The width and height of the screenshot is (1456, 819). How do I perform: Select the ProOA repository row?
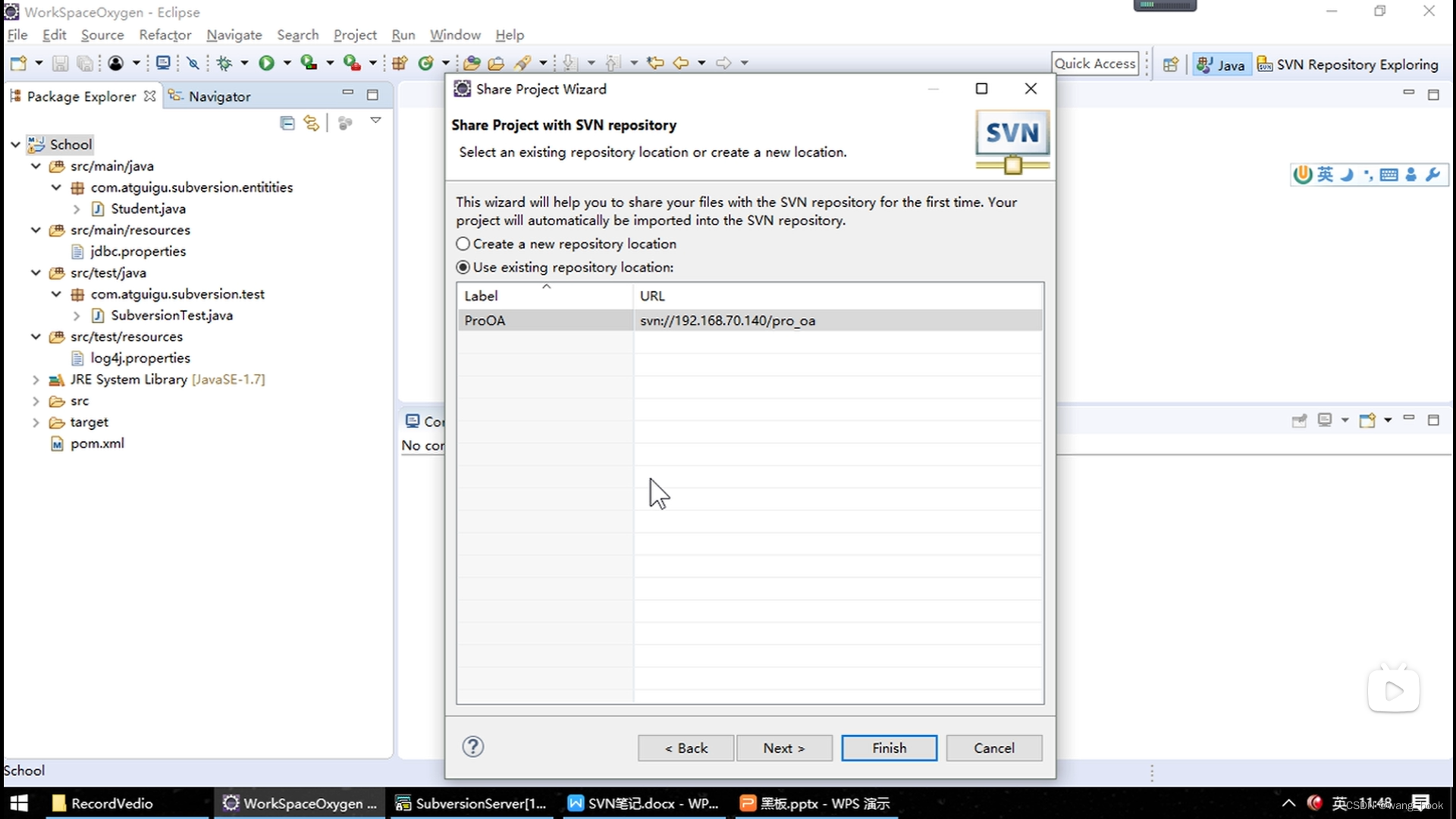coord(750,320)
